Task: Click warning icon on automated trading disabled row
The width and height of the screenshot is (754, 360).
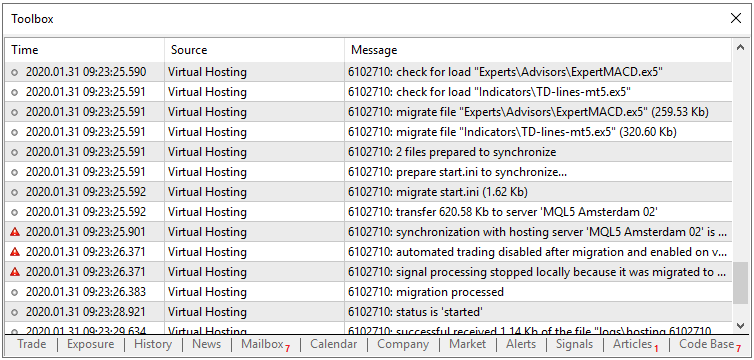Action: tap(15, 252)
